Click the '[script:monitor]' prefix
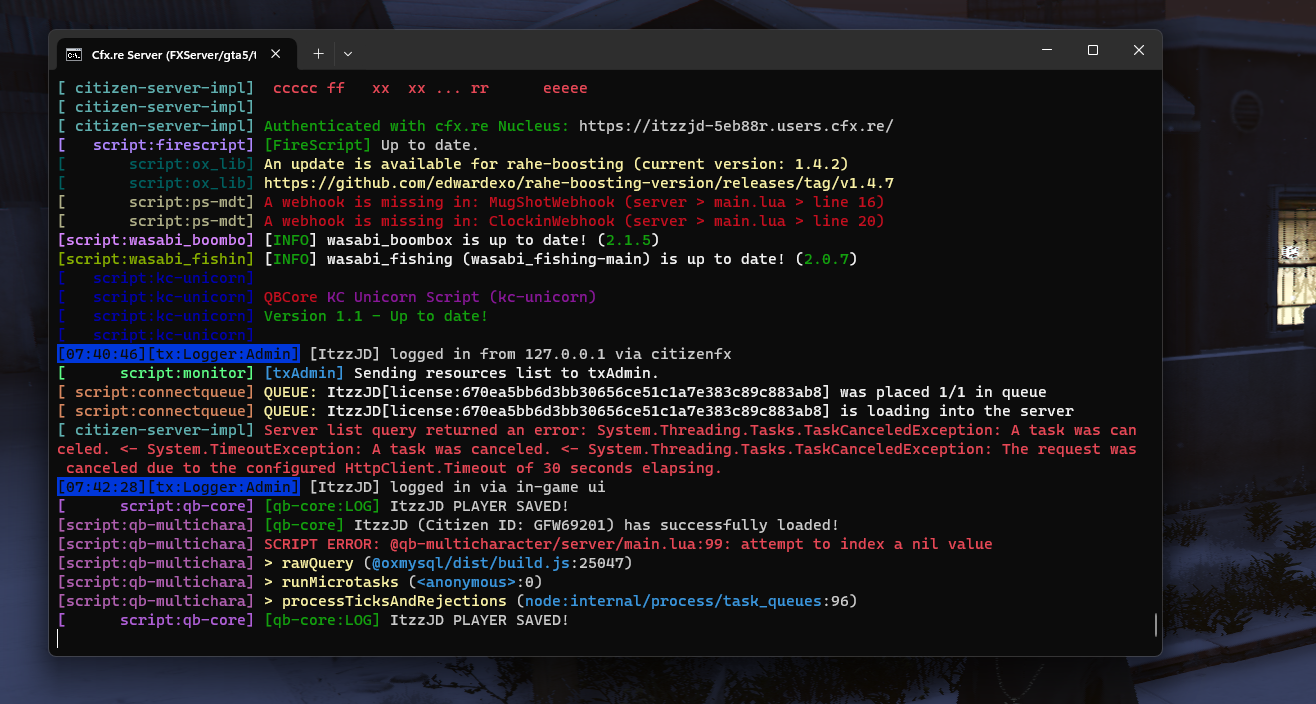The width and height of the screenshot is (1316, 704). click(156, 373)
